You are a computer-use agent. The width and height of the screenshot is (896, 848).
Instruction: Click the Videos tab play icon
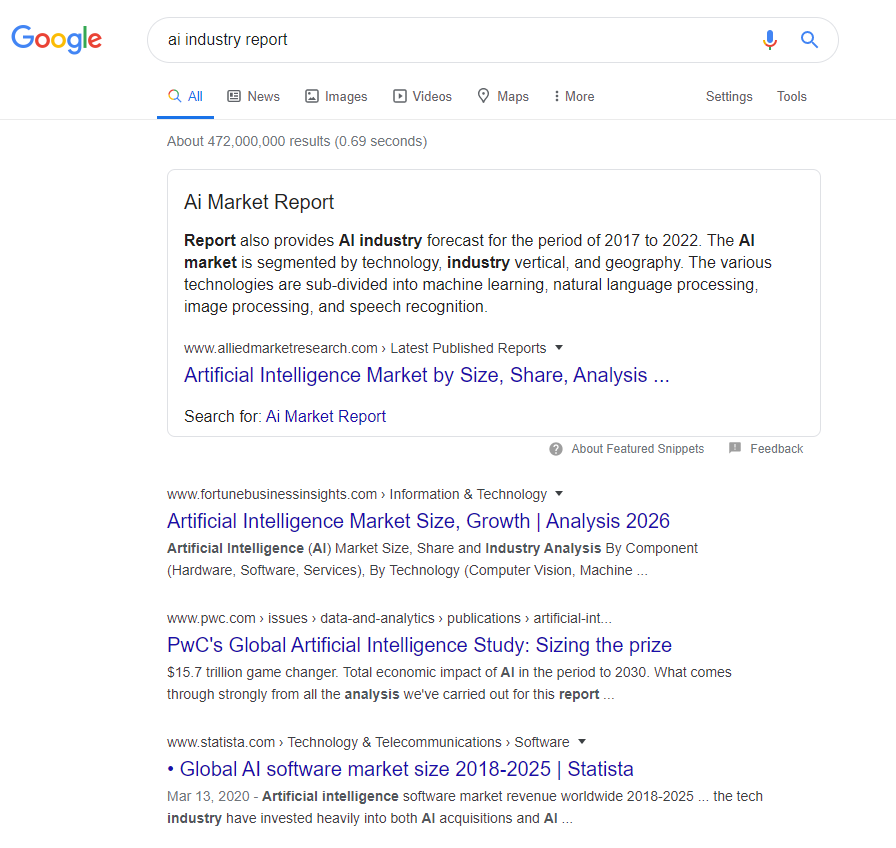pos(399,96)
